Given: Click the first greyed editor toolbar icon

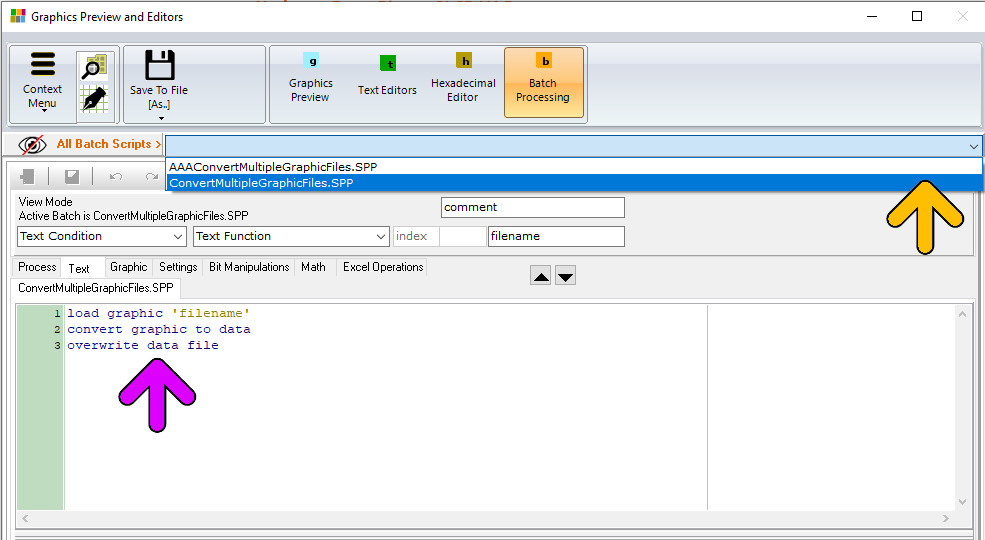Looking at the screenshot, I should tap(27, 177).
